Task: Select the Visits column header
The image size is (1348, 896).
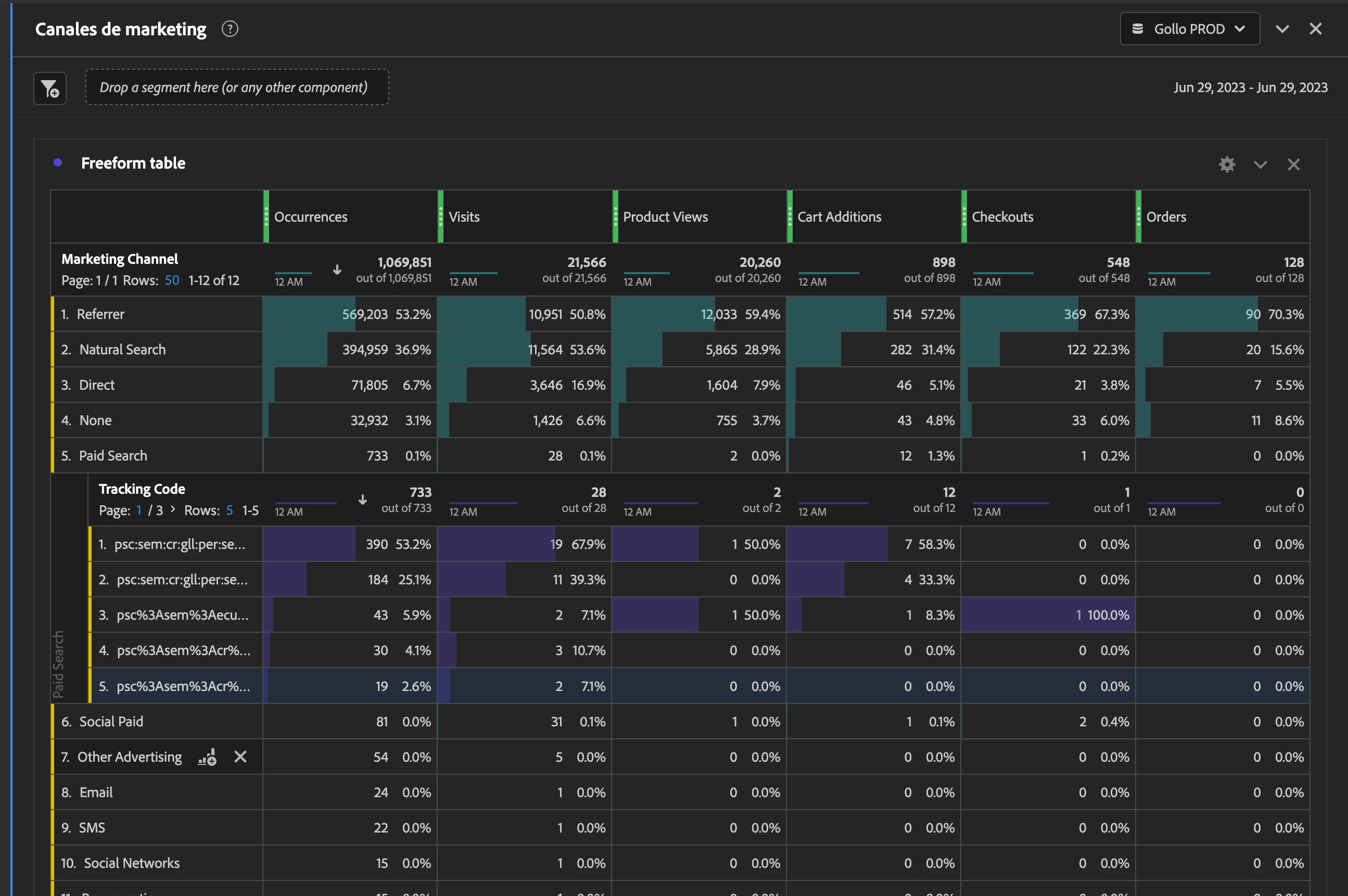Action: pos(464,217)
